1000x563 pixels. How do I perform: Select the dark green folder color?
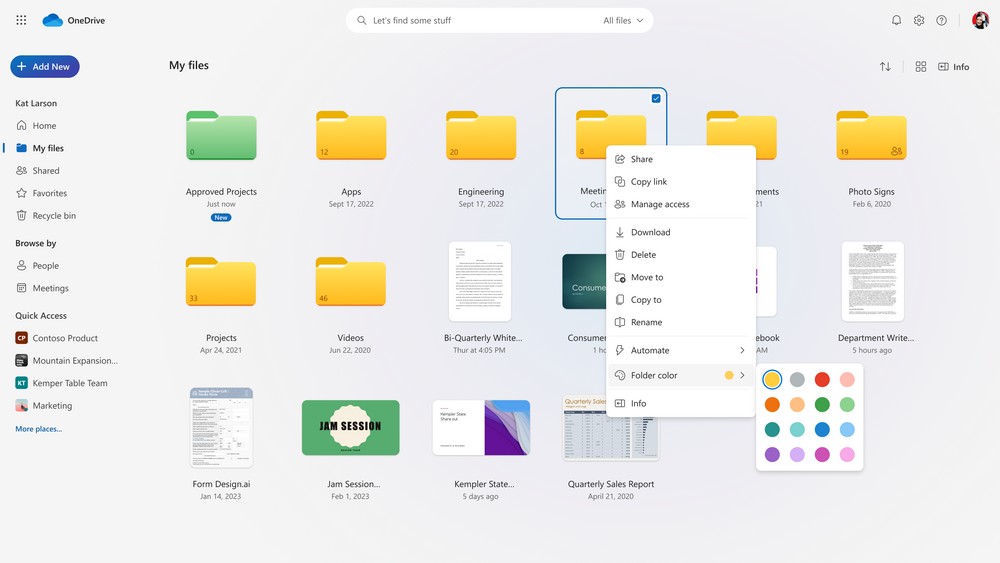pyautogui.click(x=822, y=405)
